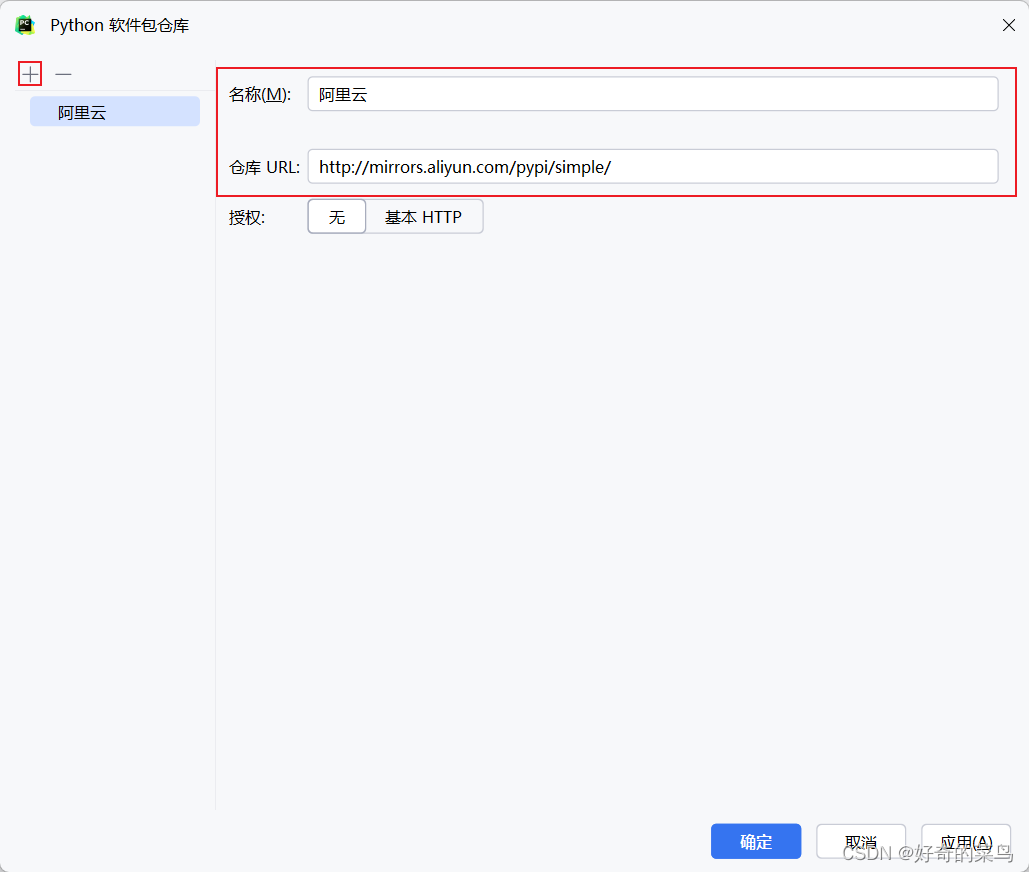This screenshot has height=872, width=1029.
Task: Remove selected repository with minus icon
Action: point(63,74)
